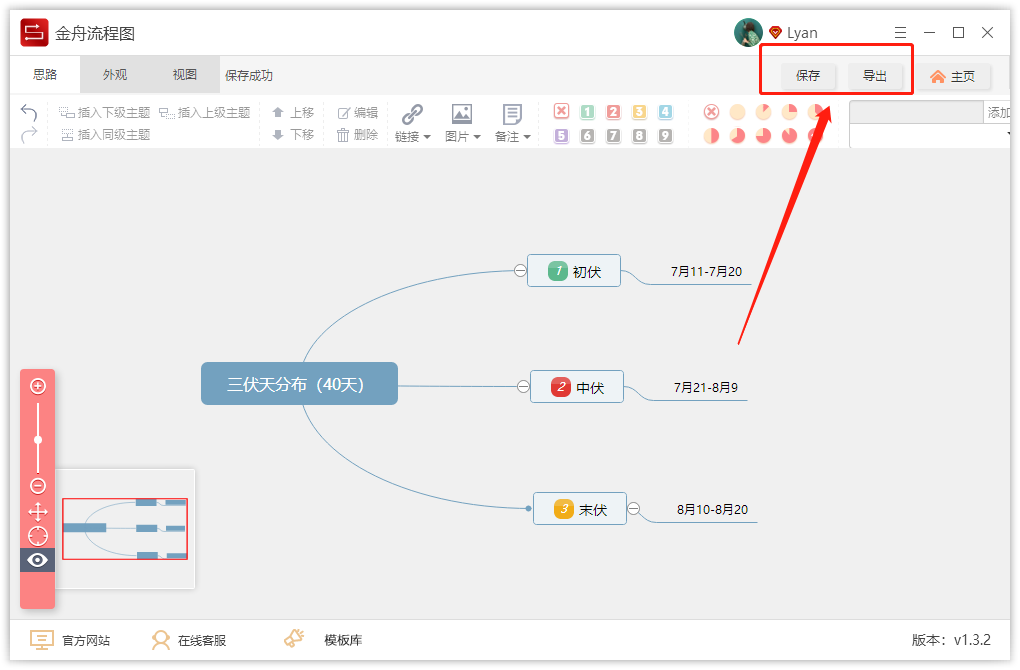Click the note page icon

click(512, 114)
